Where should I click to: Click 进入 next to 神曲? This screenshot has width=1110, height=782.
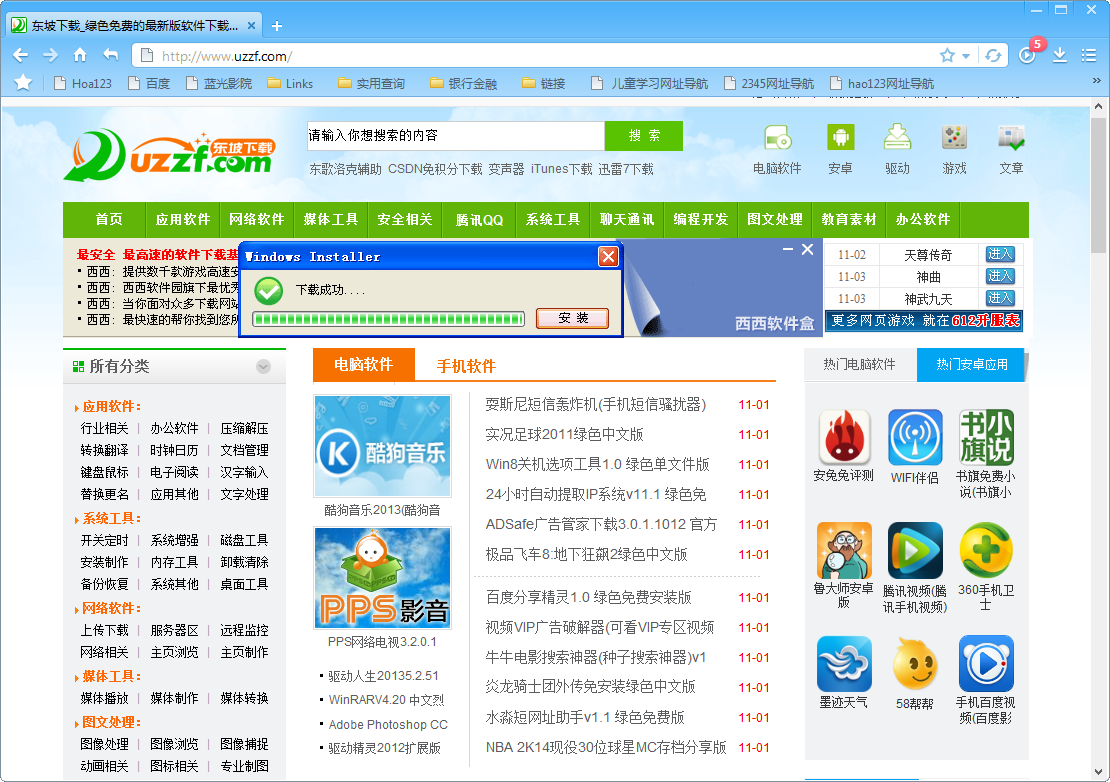[x=1000, y=276]
